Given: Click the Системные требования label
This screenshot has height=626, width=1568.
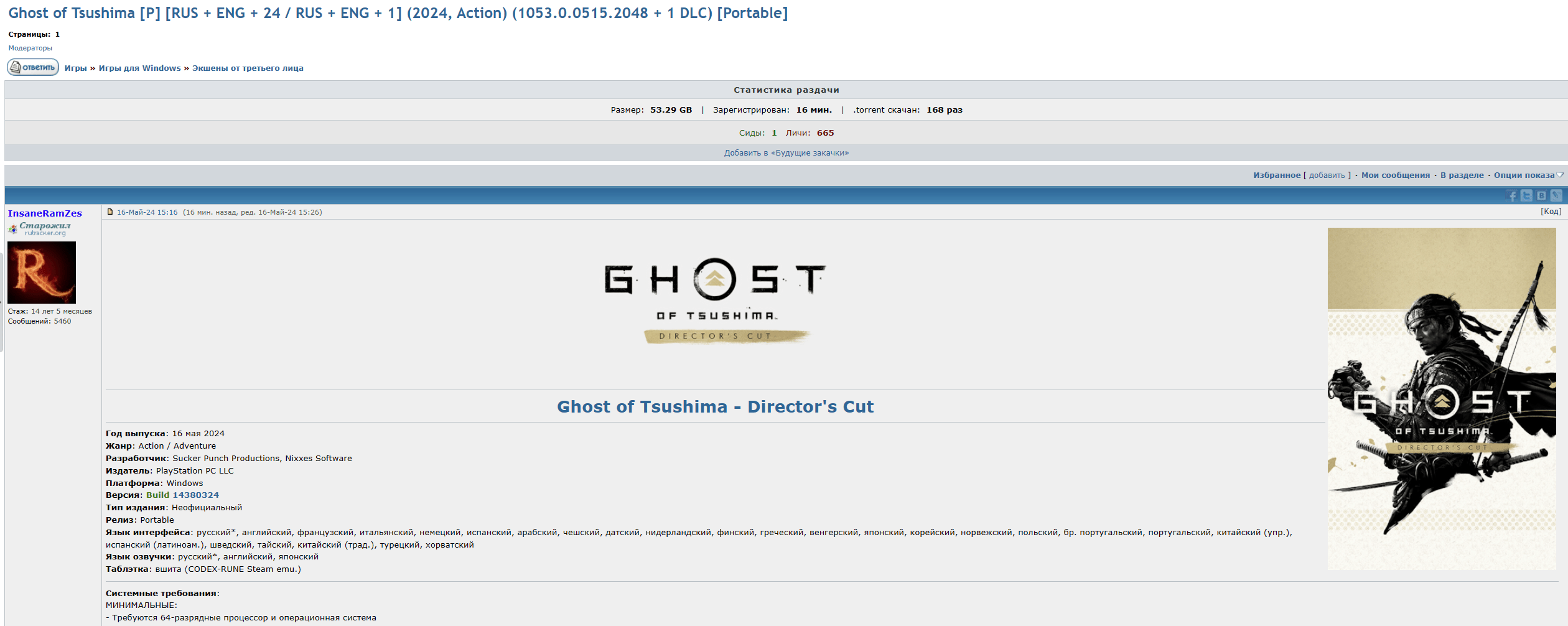Looking at the screenshot, I should 162,594.
